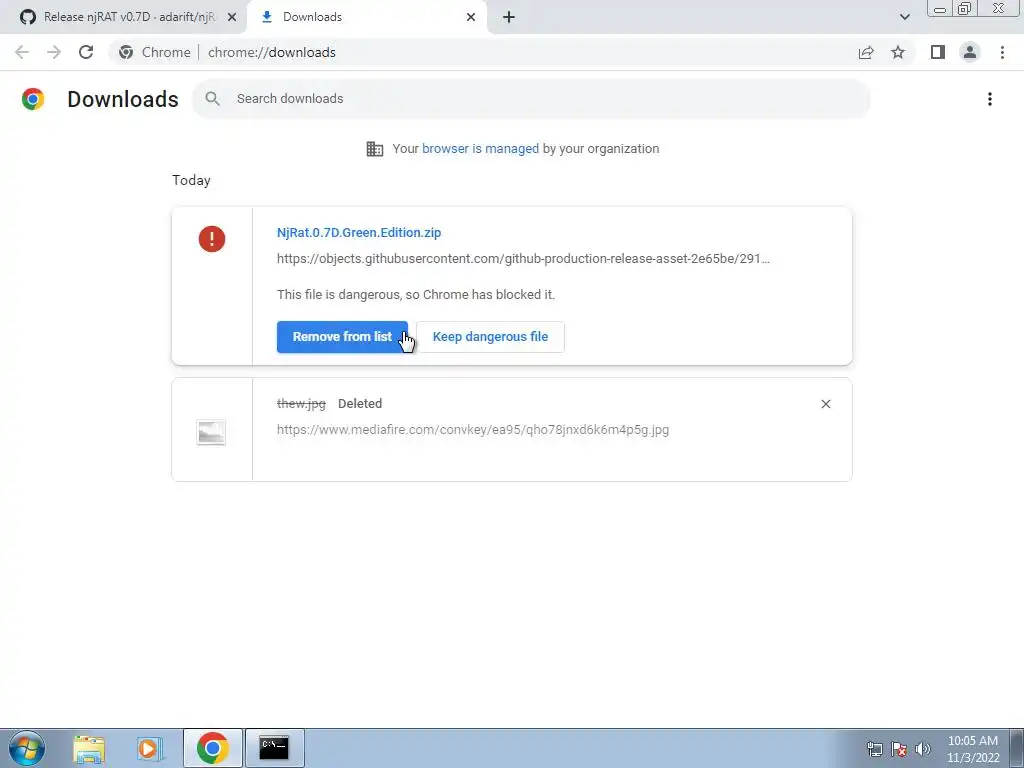Launch Windows Media Player from taskbar
This screenshot has width=1024, height=768.
(150, 748)
